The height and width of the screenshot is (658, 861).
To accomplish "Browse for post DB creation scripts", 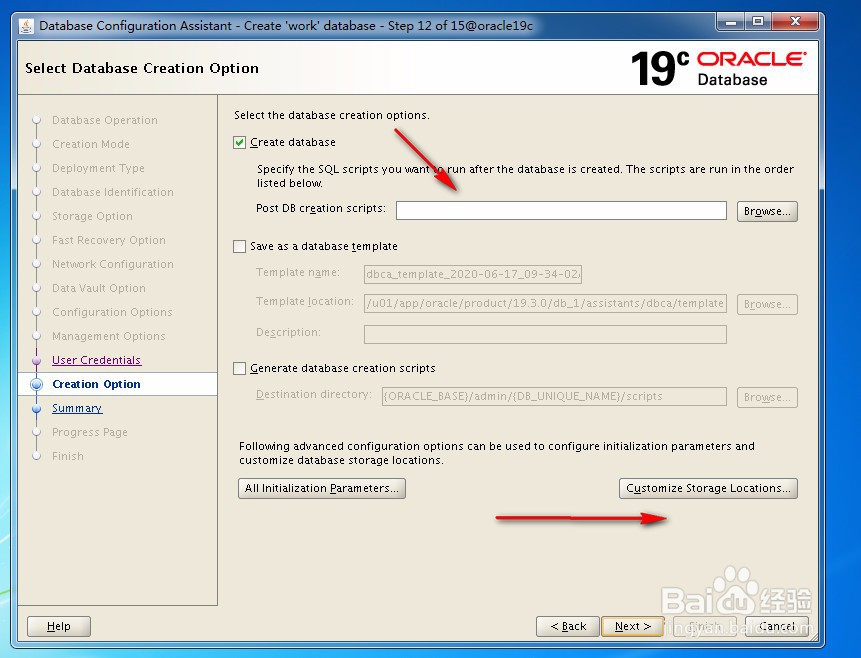I will click(767, 211).
